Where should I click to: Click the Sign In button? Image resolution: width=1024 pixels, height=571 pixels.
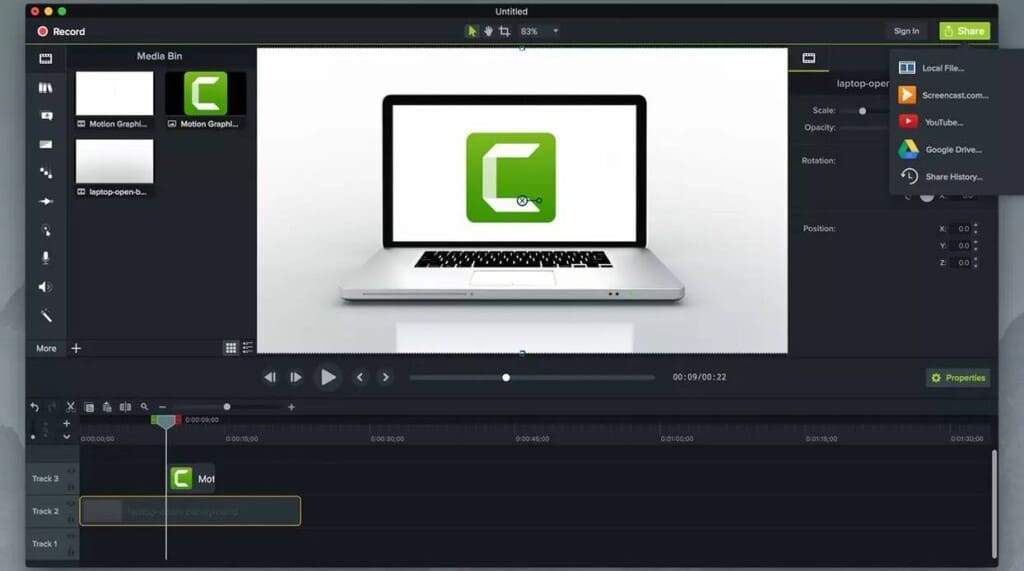coord(906,31)
